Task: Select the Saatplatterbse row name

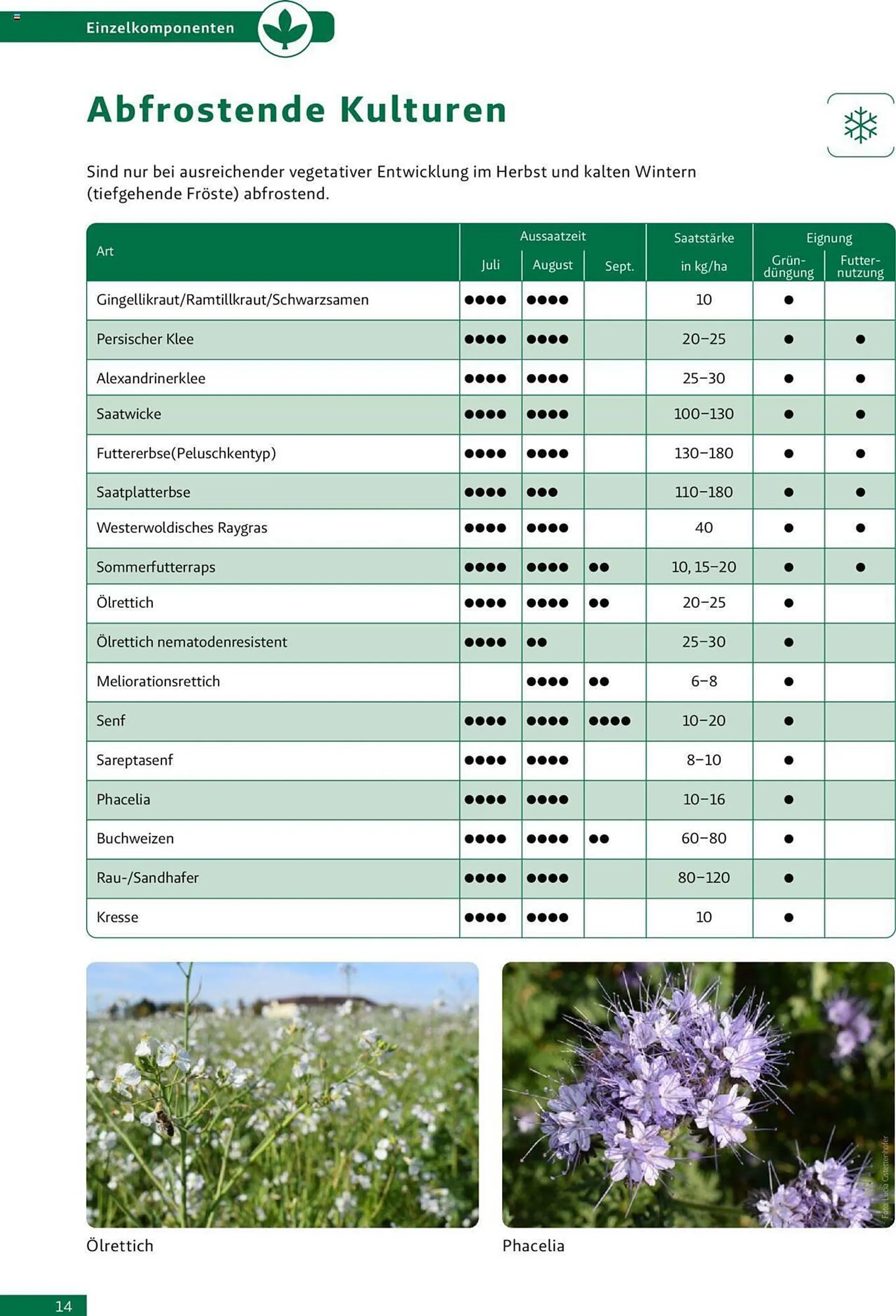Action: pyautogui.click(x=143, y=492)
